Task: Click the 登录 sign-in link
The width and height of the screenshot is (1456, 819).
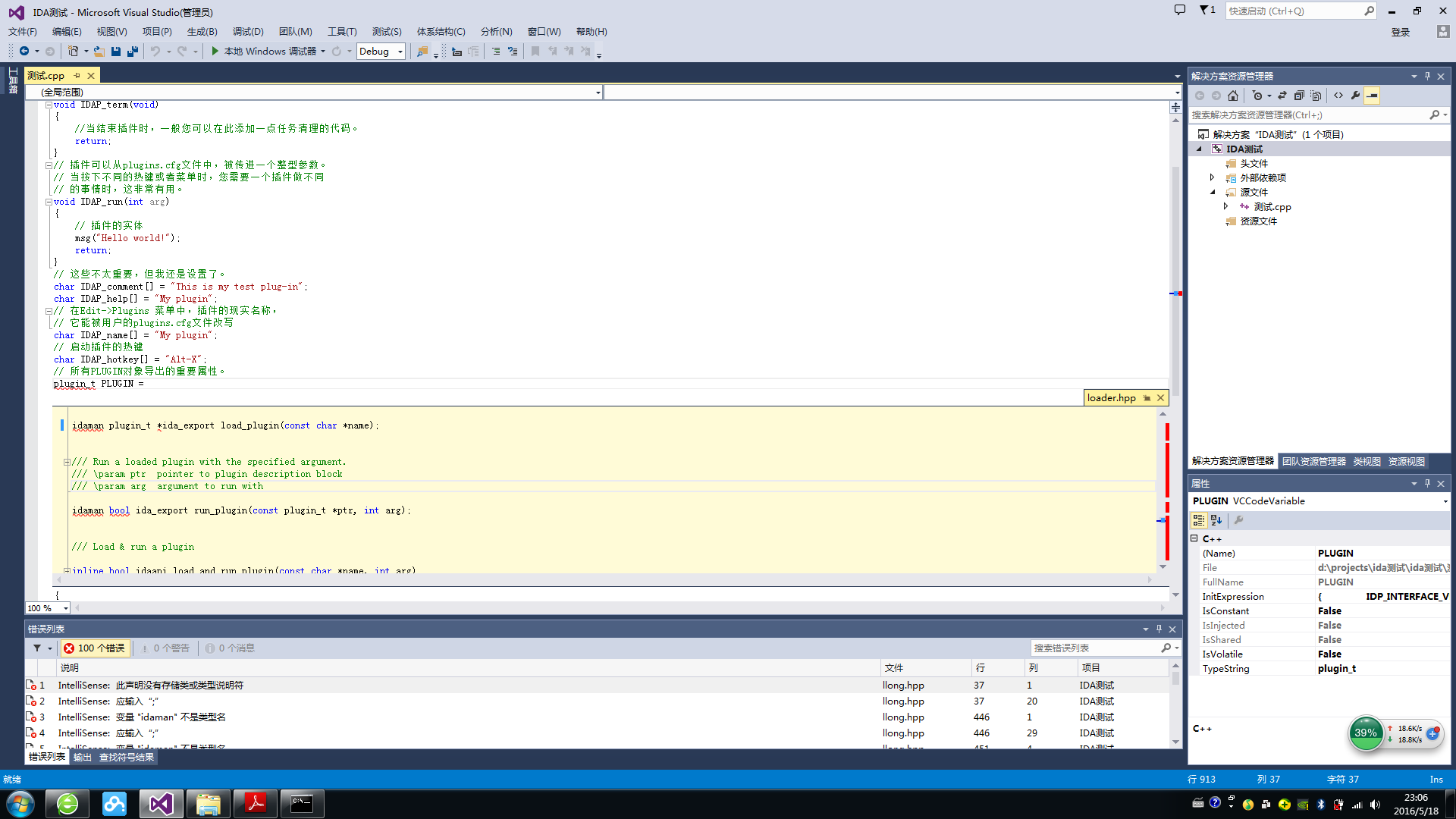Action: [1400, 32]
